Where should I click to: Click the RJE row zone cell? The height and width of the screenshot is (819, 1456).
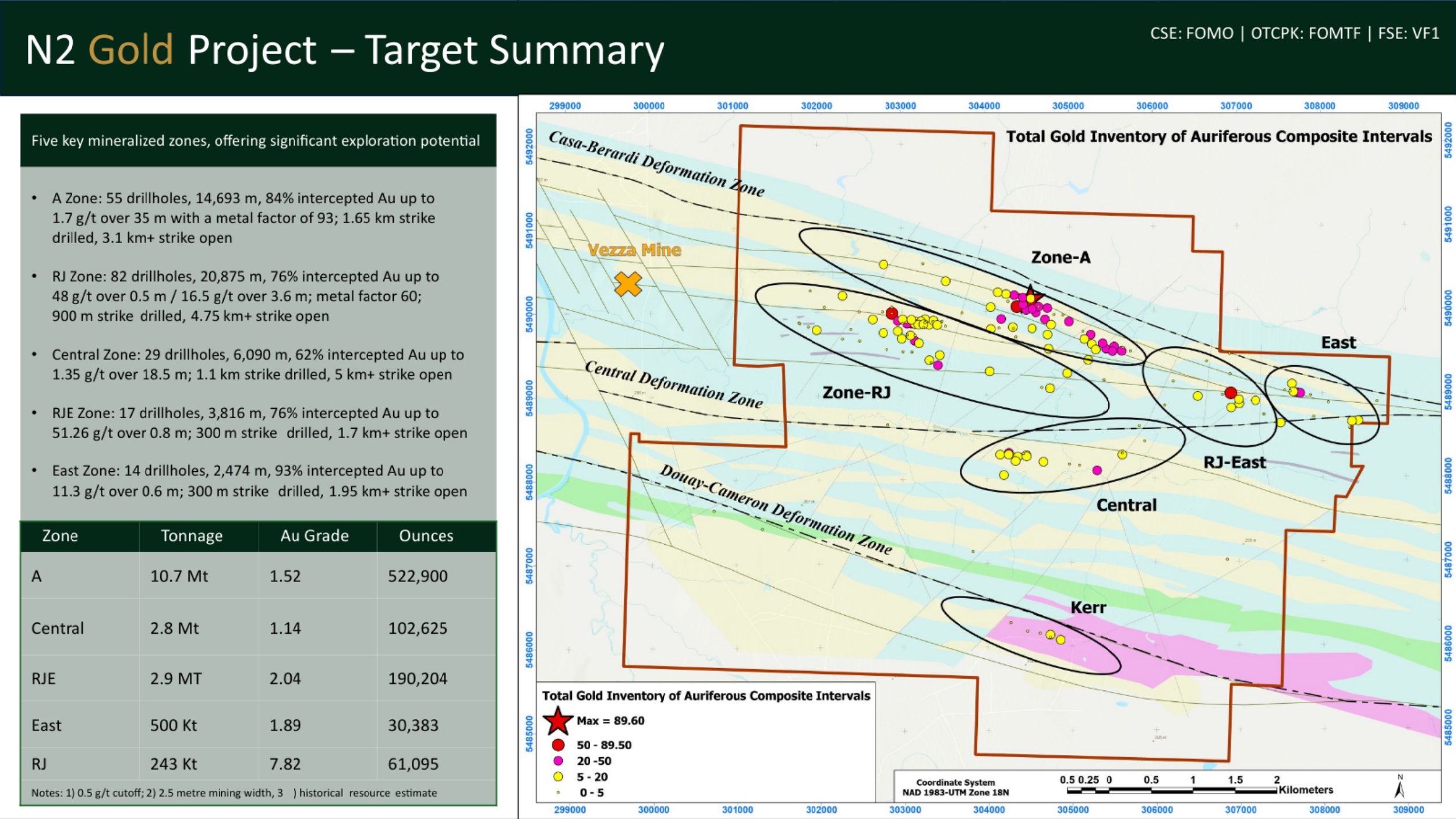click(x=44, y=679)
